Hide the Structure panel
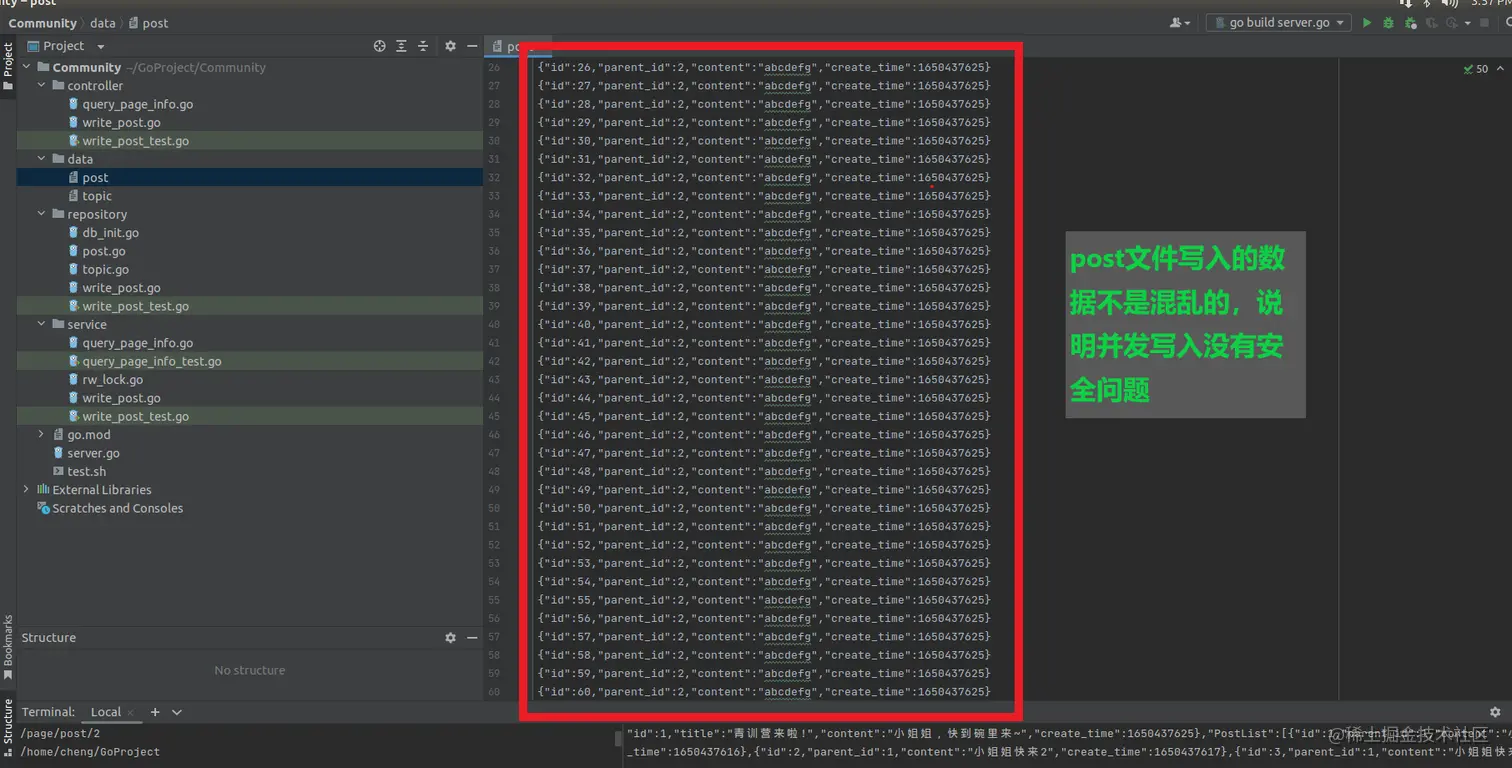Screen dimensions: 1512x768 (472, 638)
